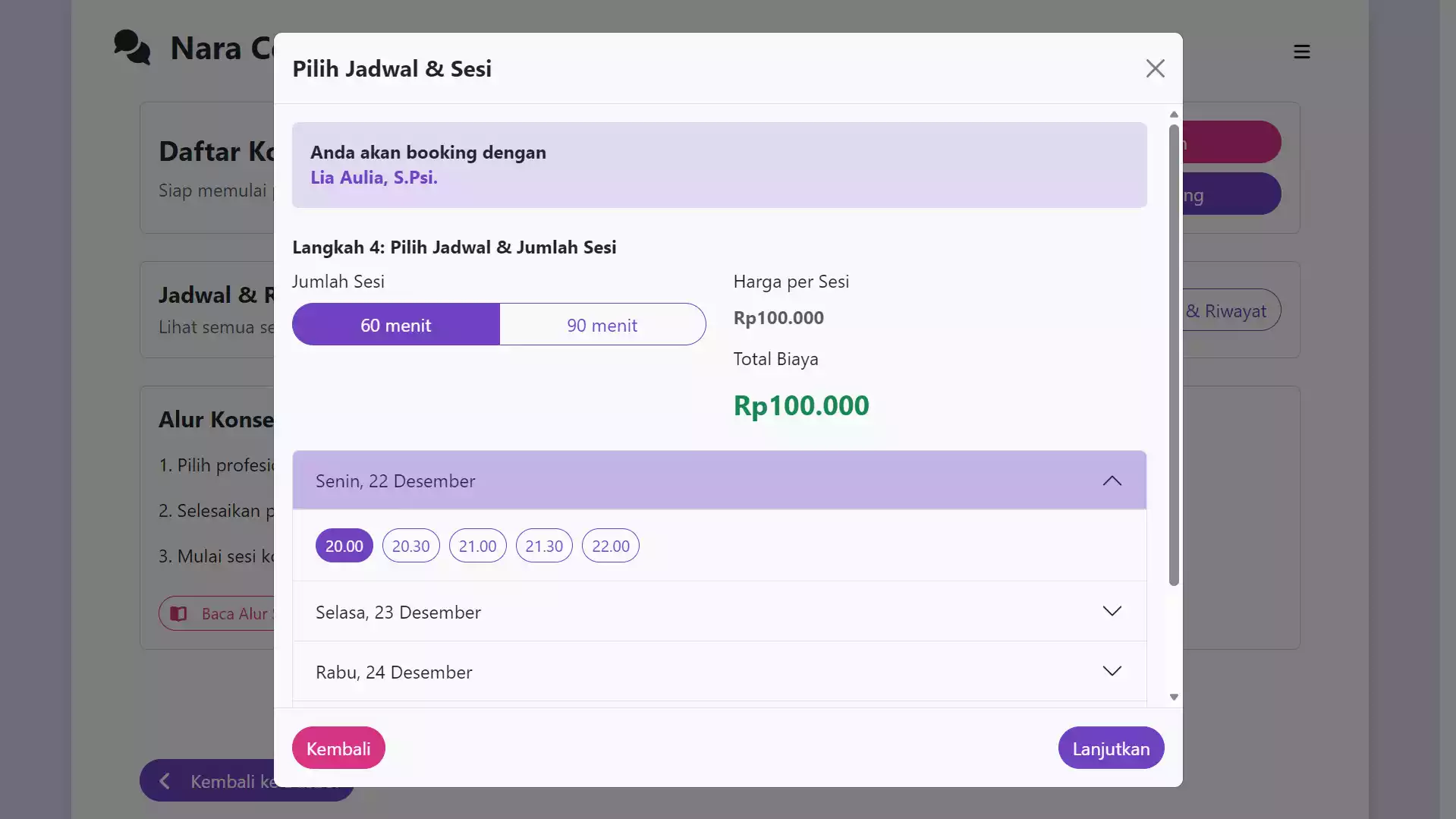Pick the 21.00 time slot
The height and width of the screenshot is (819, 1456).
[477, 546]
